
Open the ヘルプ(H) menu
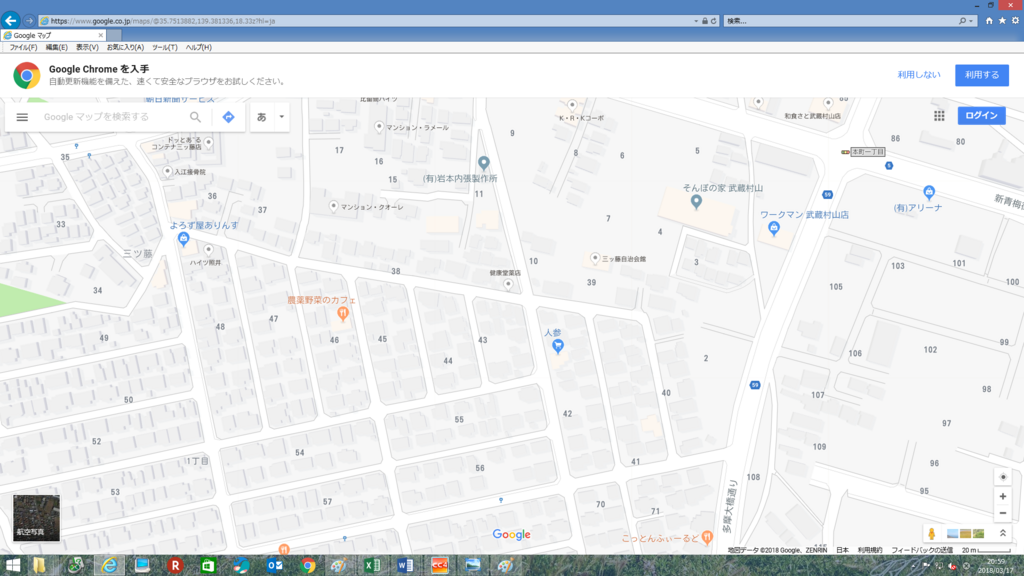click(x=199, y=48)
